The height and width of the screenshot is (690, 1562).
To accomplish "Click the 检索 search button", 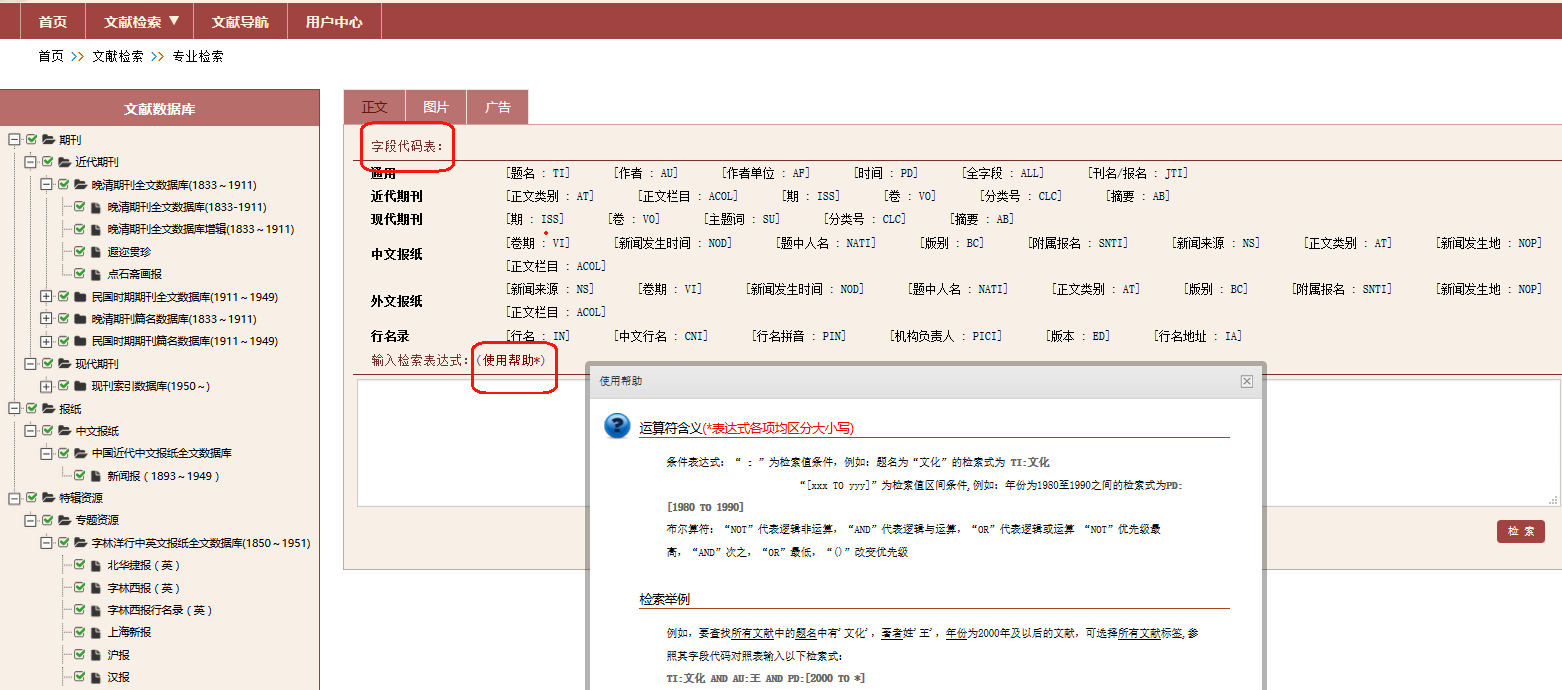I will [1521, 532].
